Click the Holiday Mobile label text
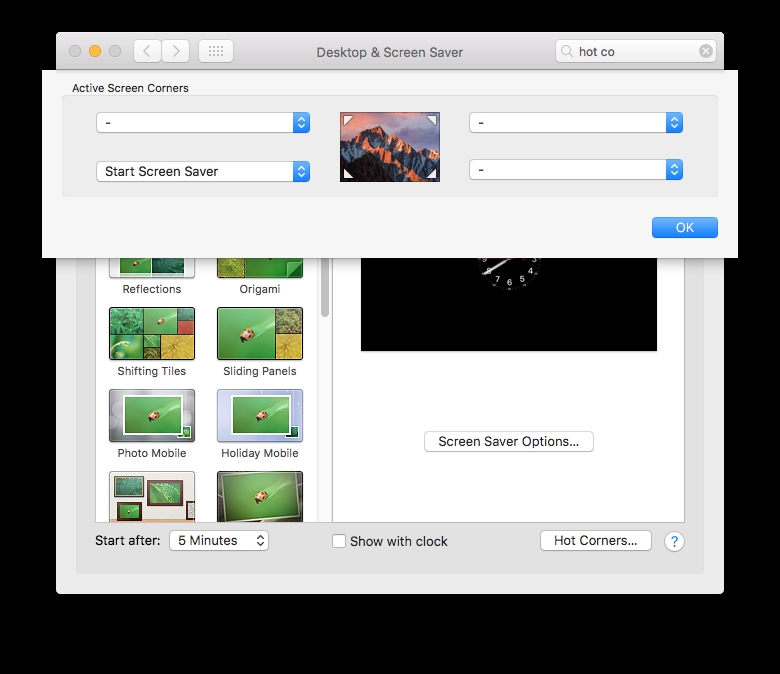 tap(260, 453)
